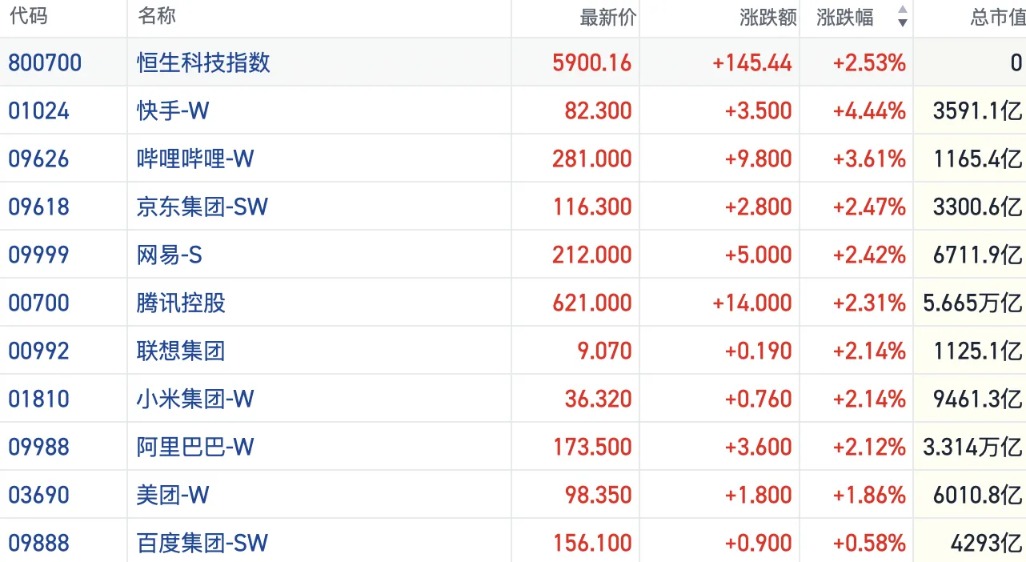Click 腾讯控股's market cap 5.665万亿
1026x562 pixels.
pos(973,303)
